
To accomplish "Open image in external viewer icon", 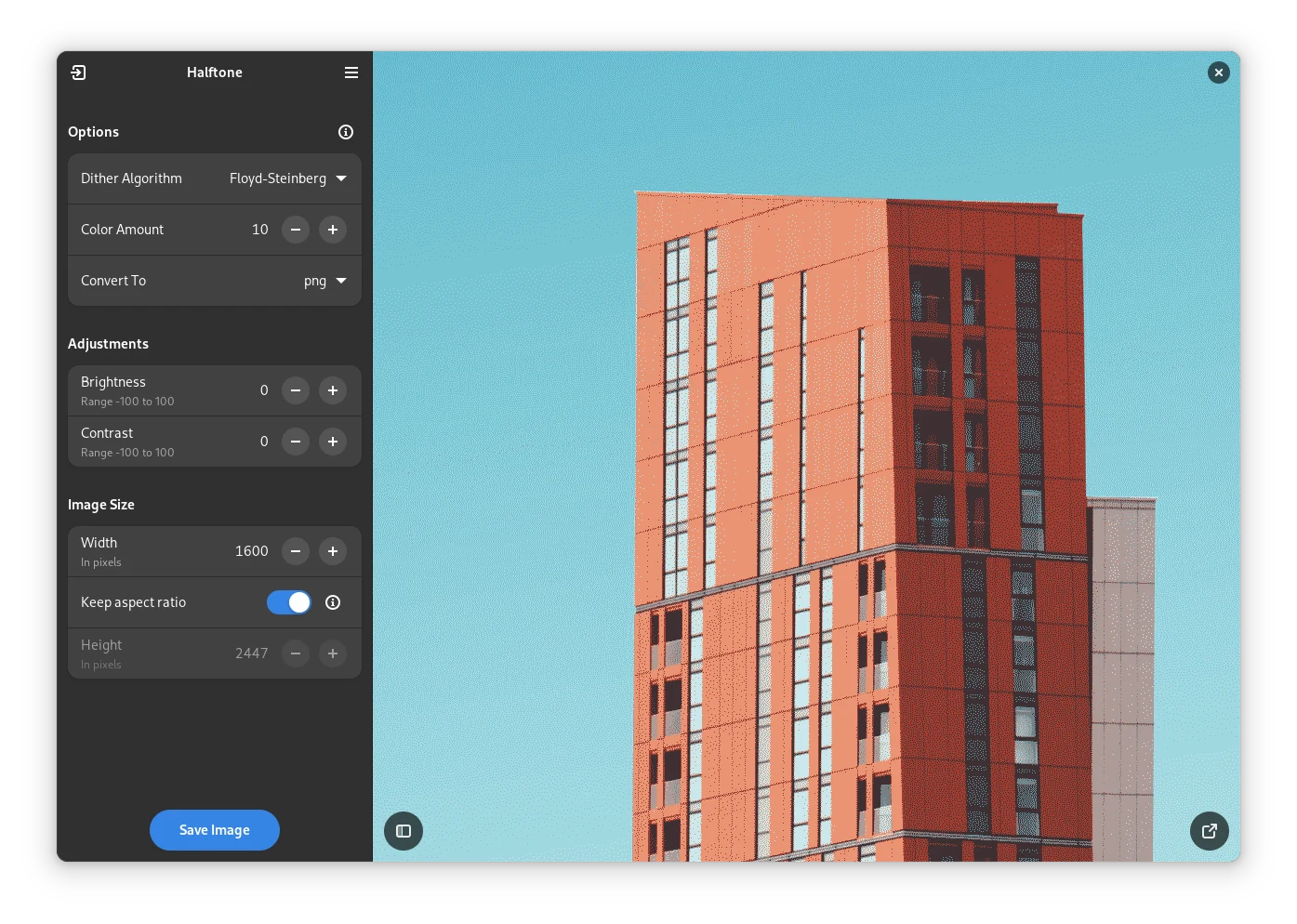I will (x=1210, y=831).
